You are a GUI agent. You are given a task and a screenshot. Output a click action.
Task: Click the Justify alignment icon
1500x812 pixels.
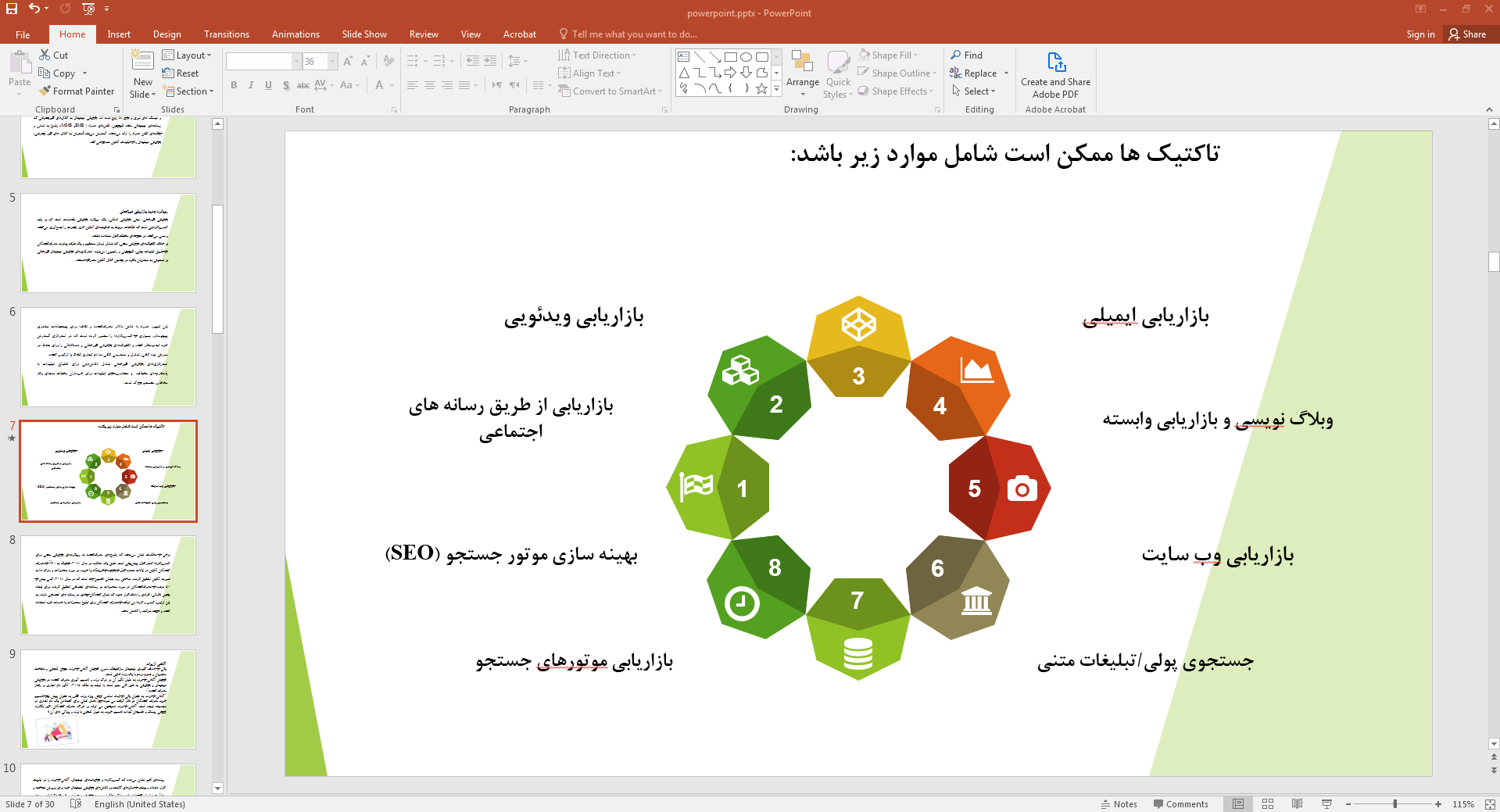(464, 85)
